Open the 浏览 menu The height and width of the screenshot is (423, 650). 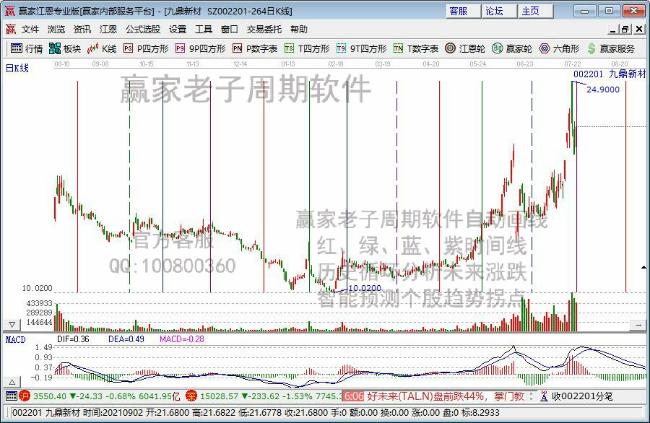(56, 29)
